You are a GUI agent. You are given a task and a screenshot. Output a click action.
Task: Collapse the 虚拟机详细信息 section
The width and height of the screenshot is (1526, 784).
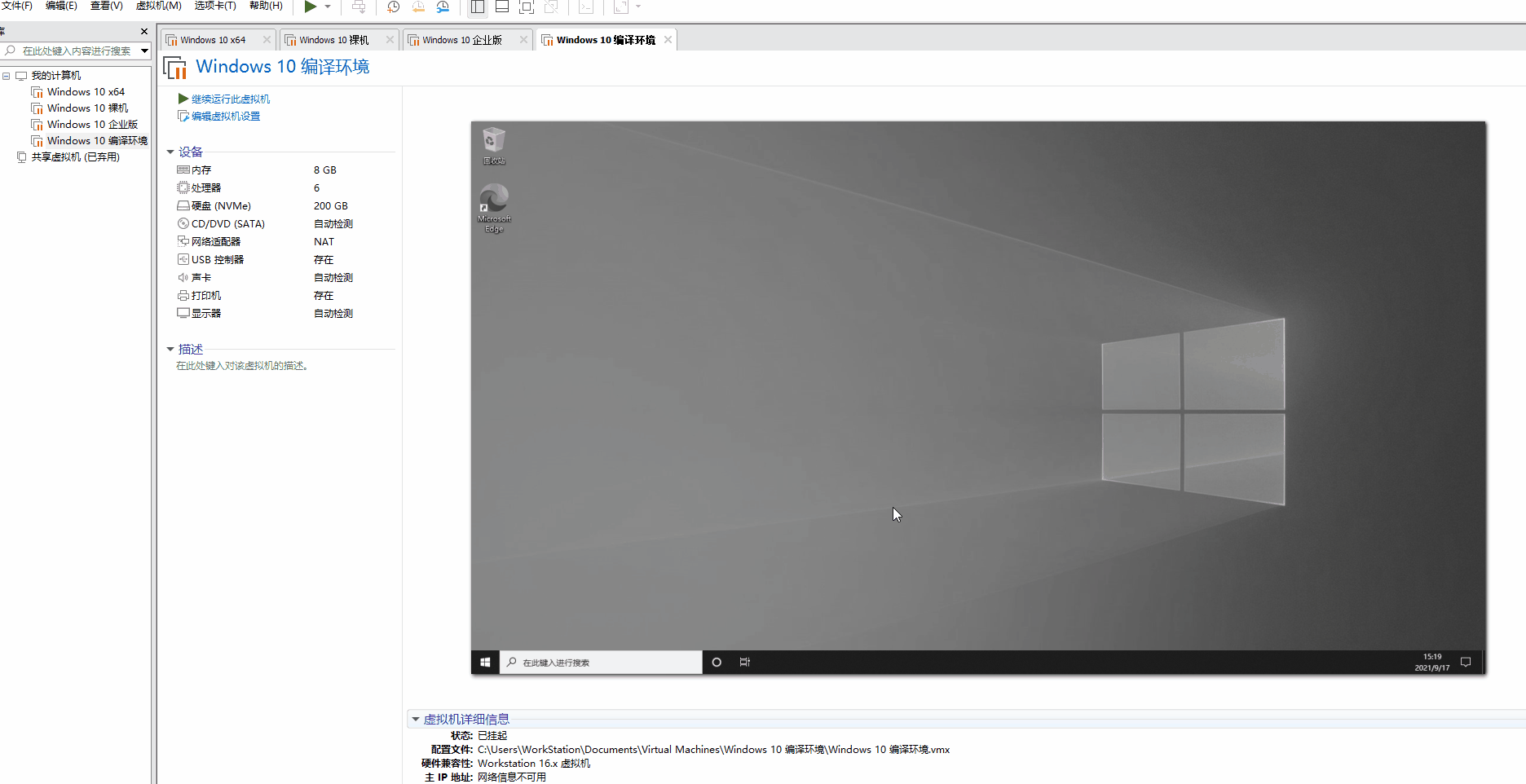point(416,720)
